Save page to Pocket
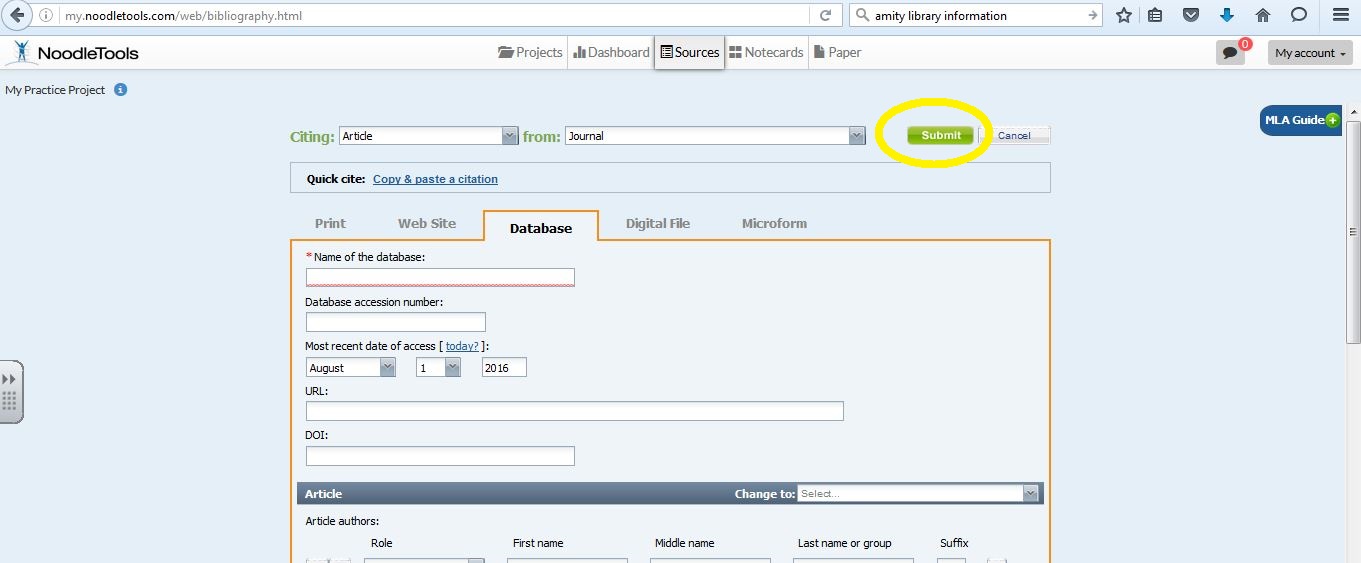The width and height of the screenshot is (1361, 563). tap(1190, 15)
